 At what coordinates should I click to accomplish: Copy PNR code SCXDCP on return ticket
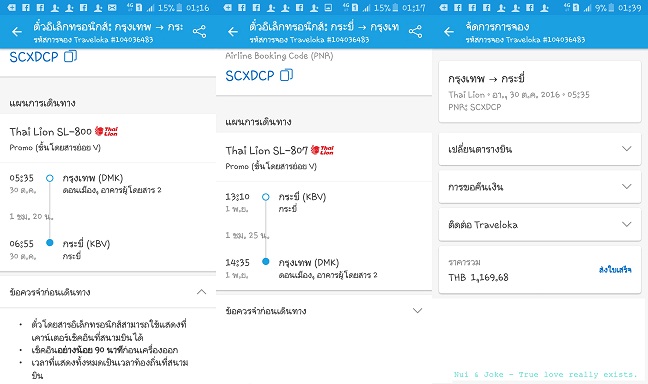286,75
